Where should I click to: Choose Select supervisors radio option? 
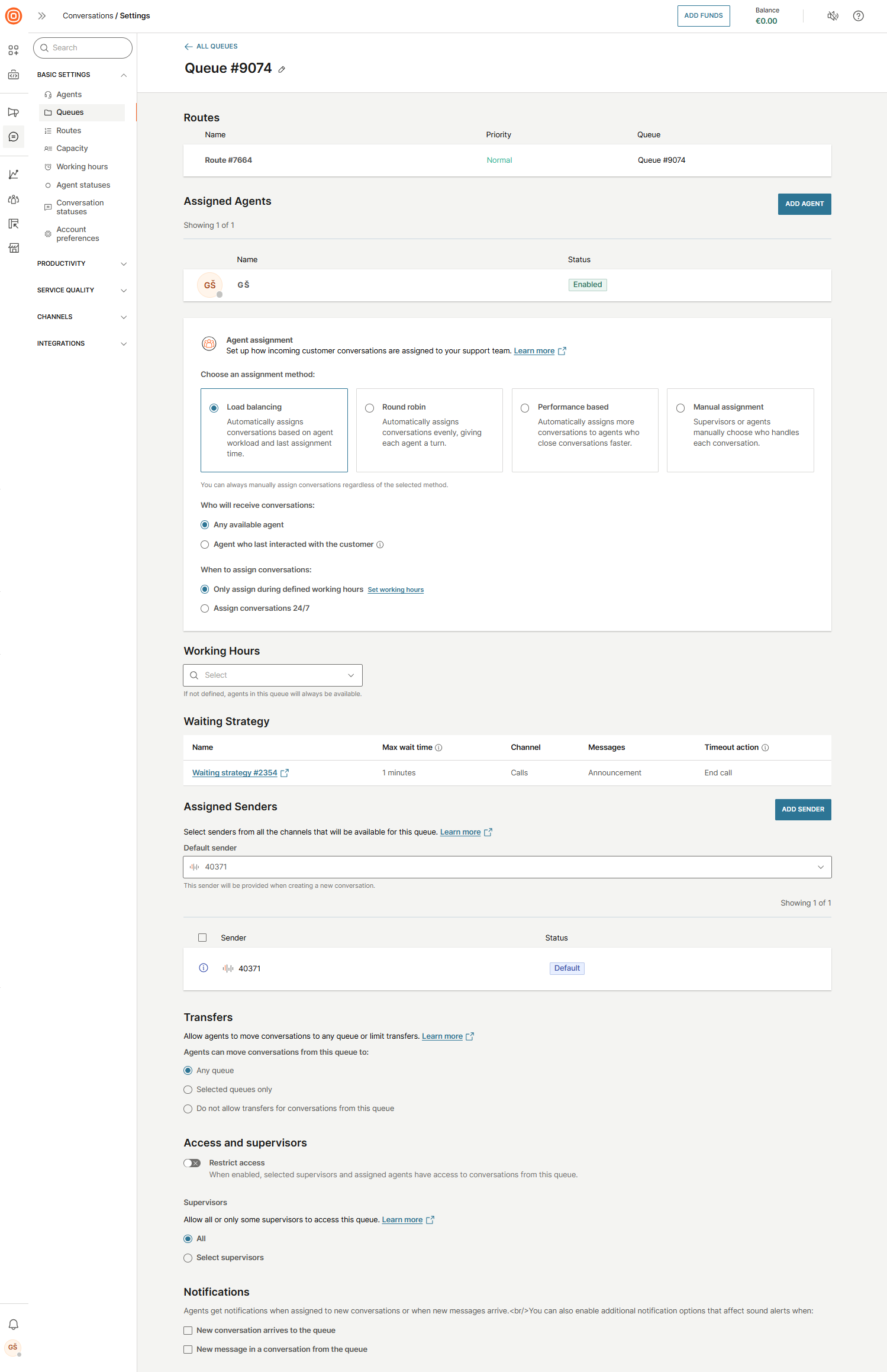(x=188, y=1258)
